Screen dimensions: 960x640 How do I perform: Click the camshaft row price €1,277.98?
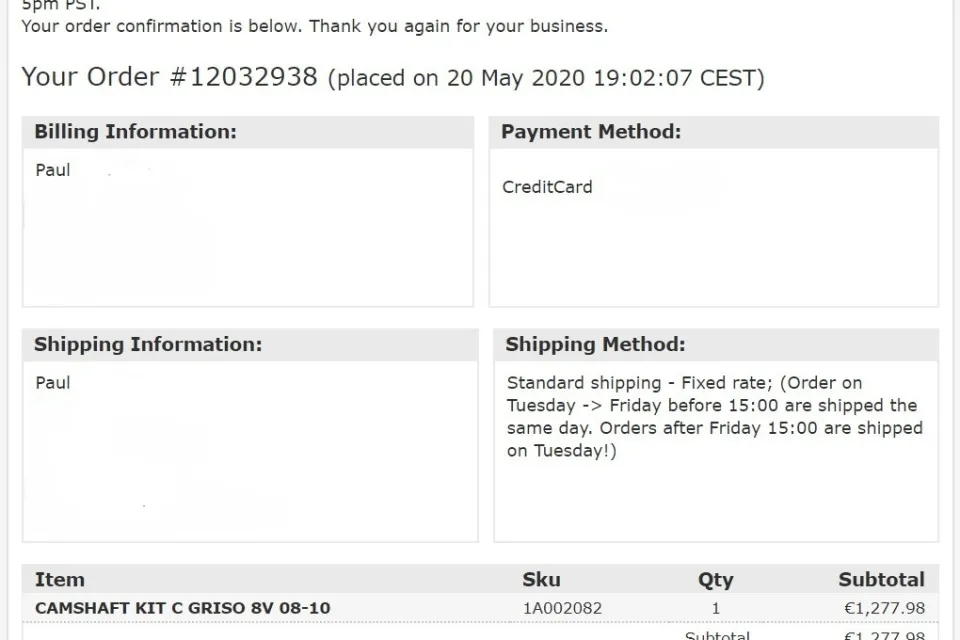(884, 608)
